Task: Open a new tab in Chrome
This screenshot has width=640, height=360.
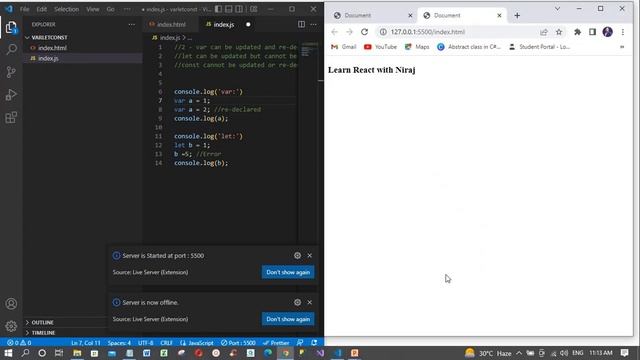Action: pyautogui.click(x=517, y=16)
